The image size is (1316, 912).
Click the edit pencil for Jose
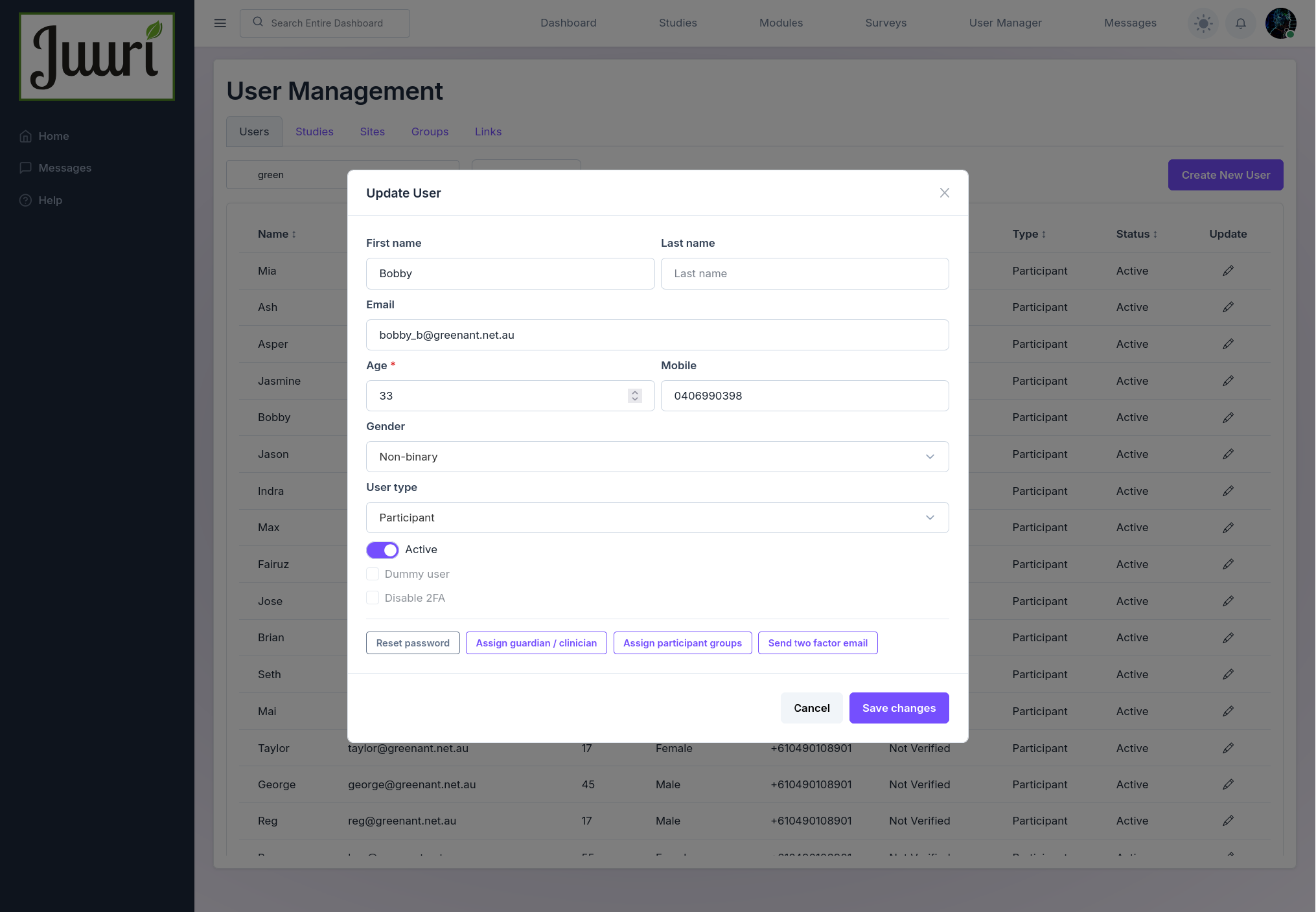click(x=1228, y=601)
